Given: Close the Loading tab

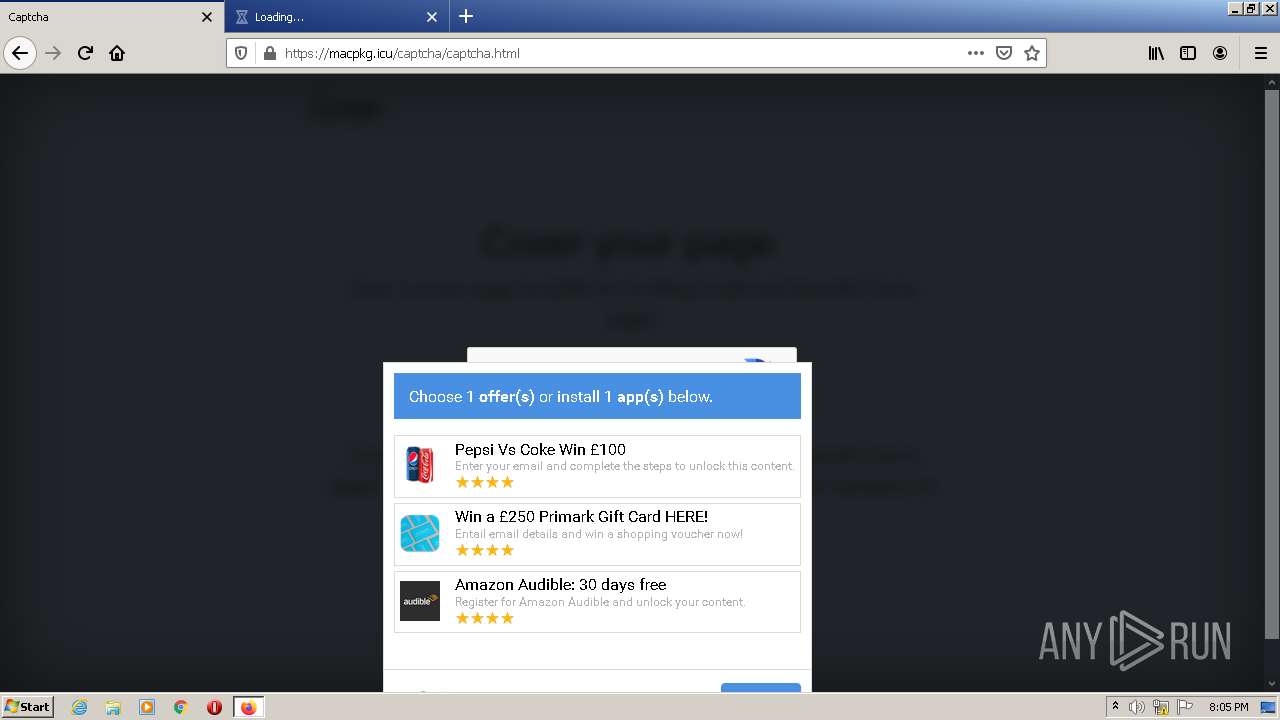Looking at the screenshot, I should point(432,17).
